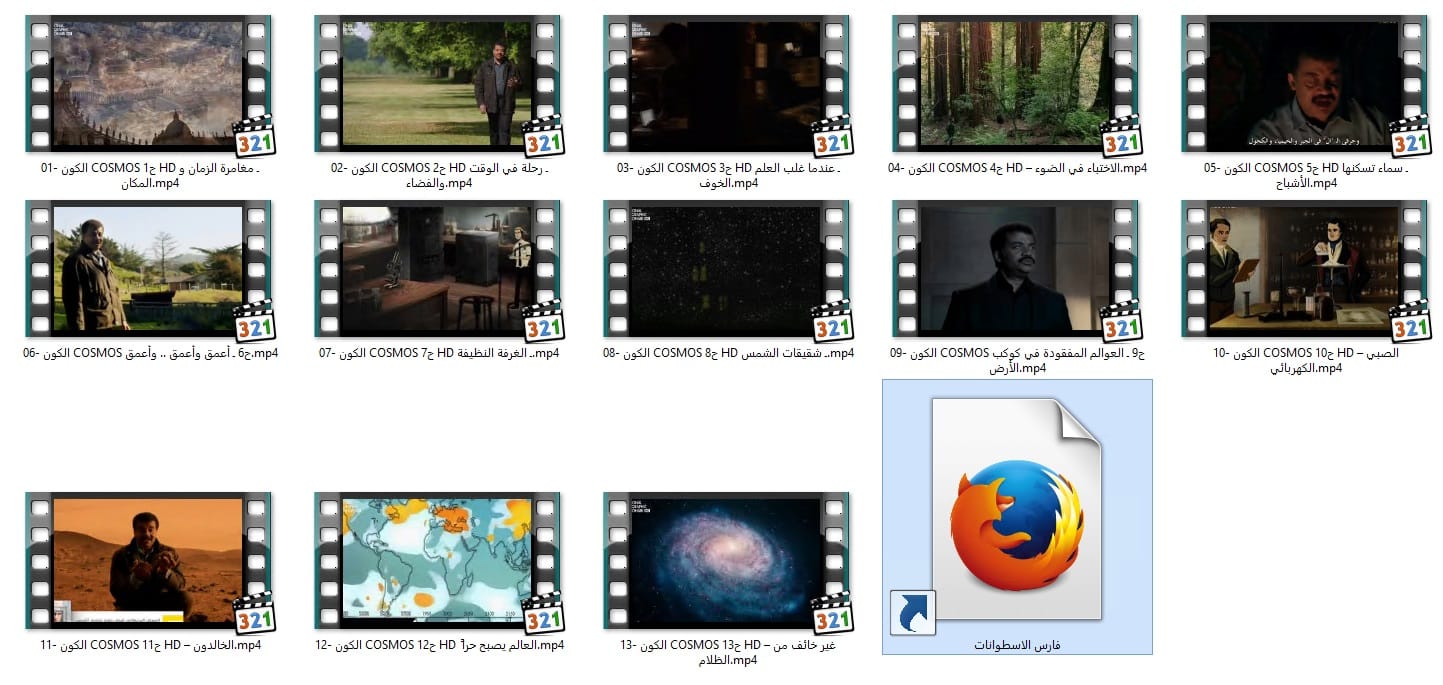Choose the laboratory thumbnail of COSMOS episode 07
The height and width of the screenshot is (685, 1443).
pos(439,270)
